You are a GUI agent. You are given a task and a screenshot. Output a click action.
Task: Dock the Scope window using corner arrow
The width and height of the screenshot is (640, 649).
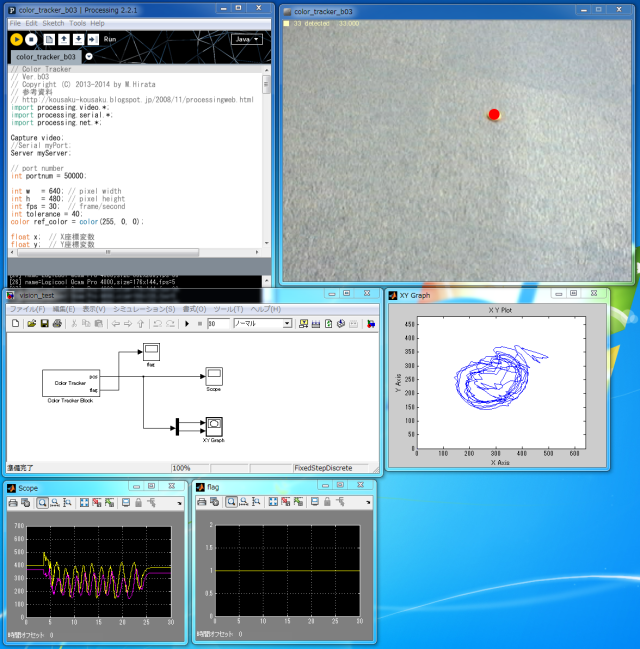(x=180, y=503)
